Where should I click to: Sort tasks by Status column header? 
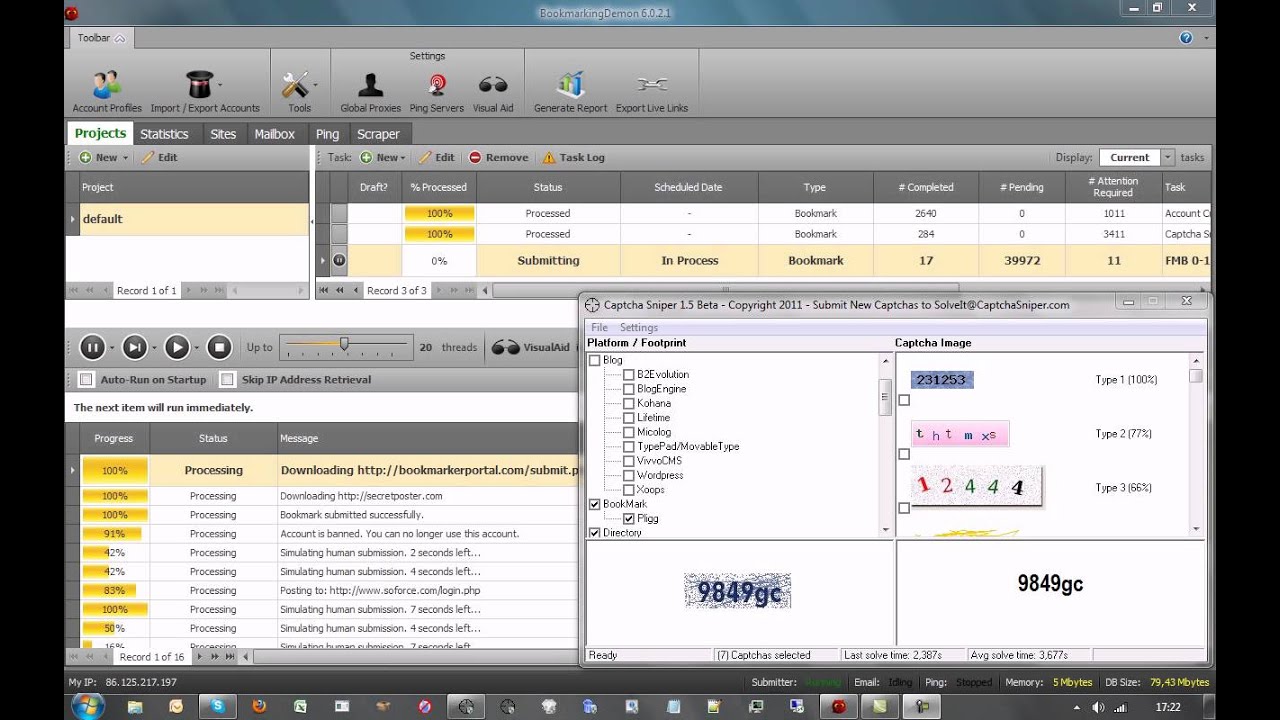548,187
